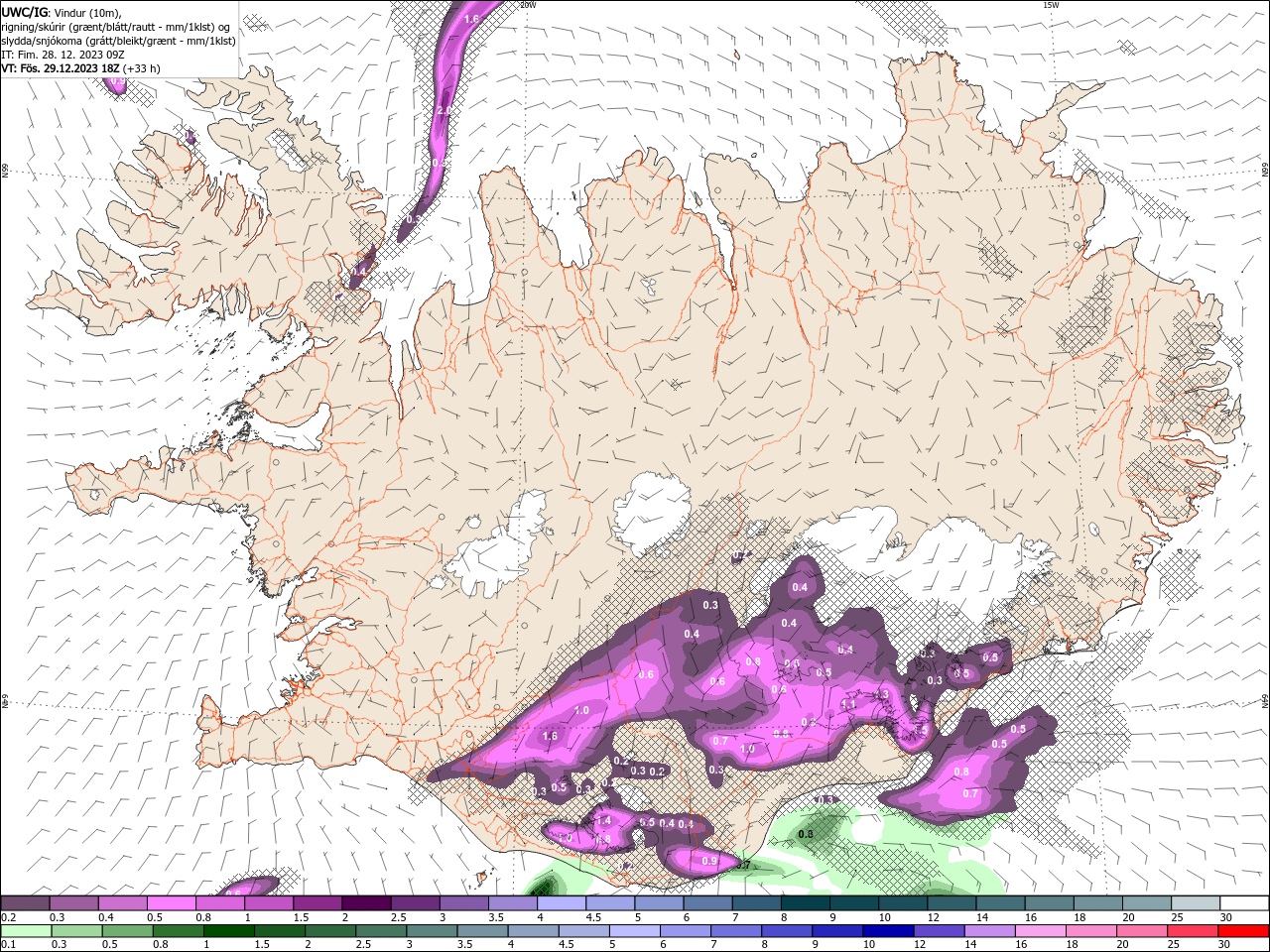Viewport: 1270px width, 952px height.
Task: Click the "1.6" value in the northern purple band
Action: [471, 19]
